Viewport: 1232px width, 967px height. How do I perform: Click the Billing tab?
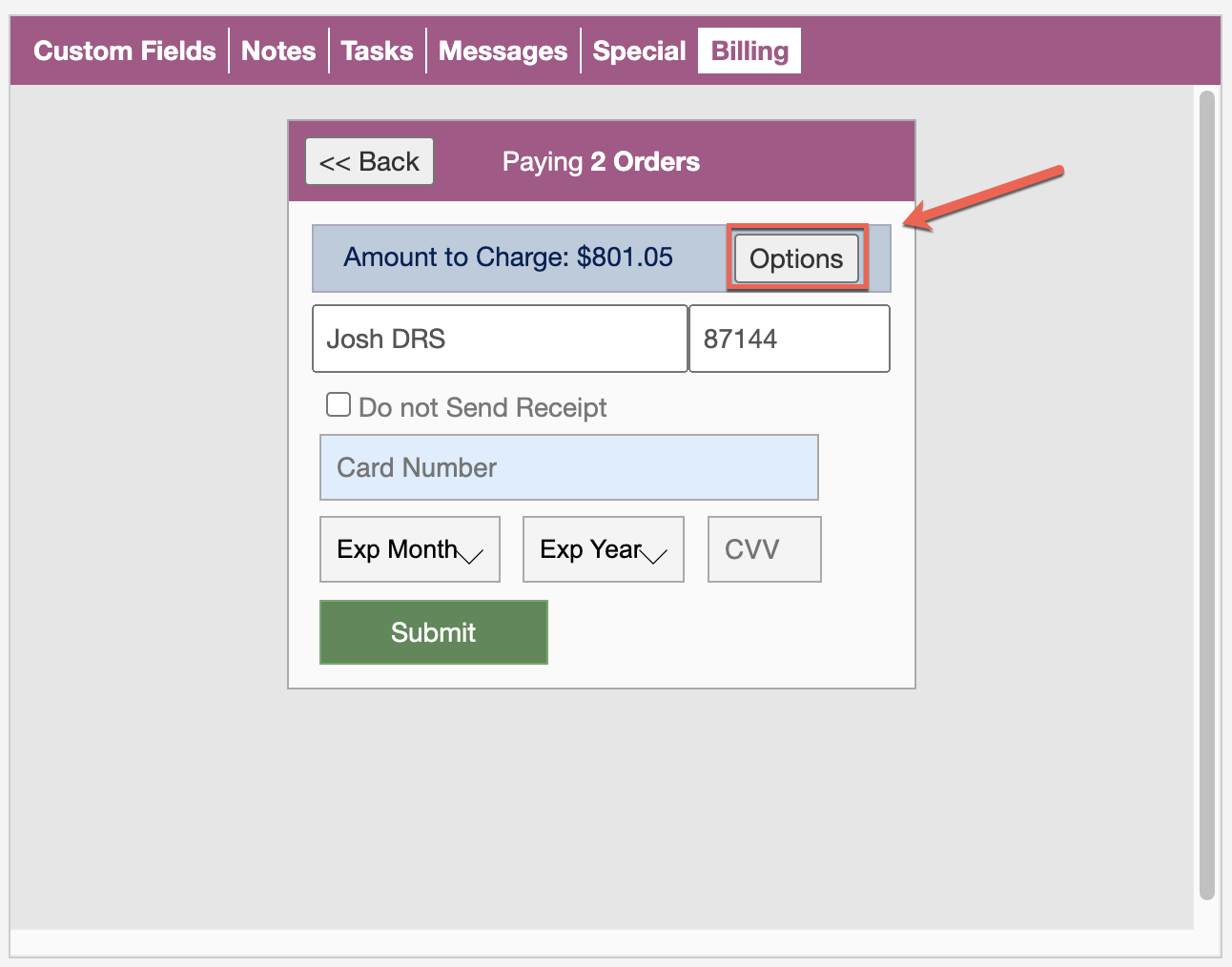coord(749,51)
